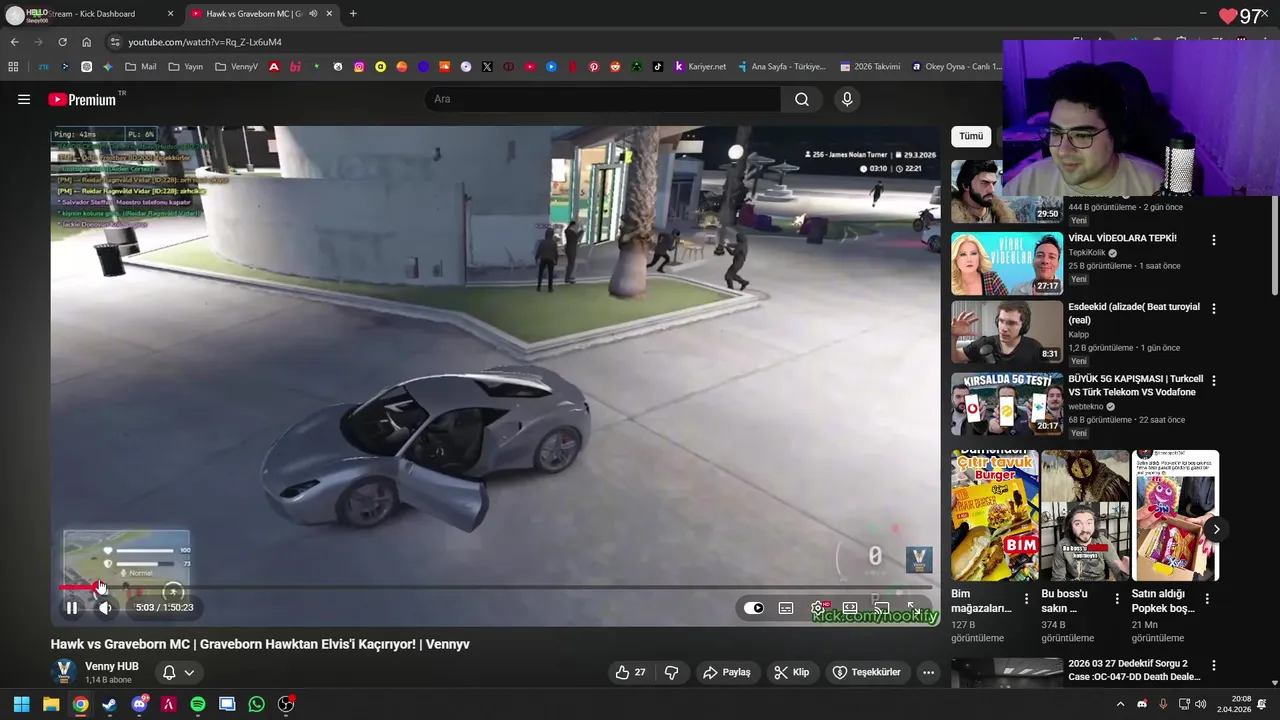Open the VİRAL VİDEOLARA TEPKİ! thumbnail
Image resolution: width=1280 pixels, height=720 pixels.
[x=1006, y=263]
